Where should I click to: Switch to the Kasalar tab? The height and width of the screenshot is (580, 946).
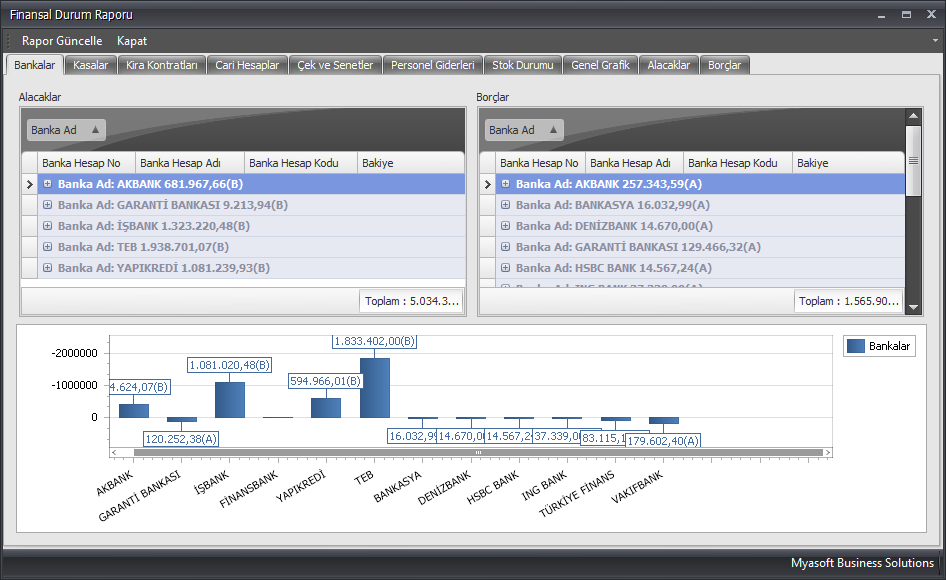tap(90, 65)
